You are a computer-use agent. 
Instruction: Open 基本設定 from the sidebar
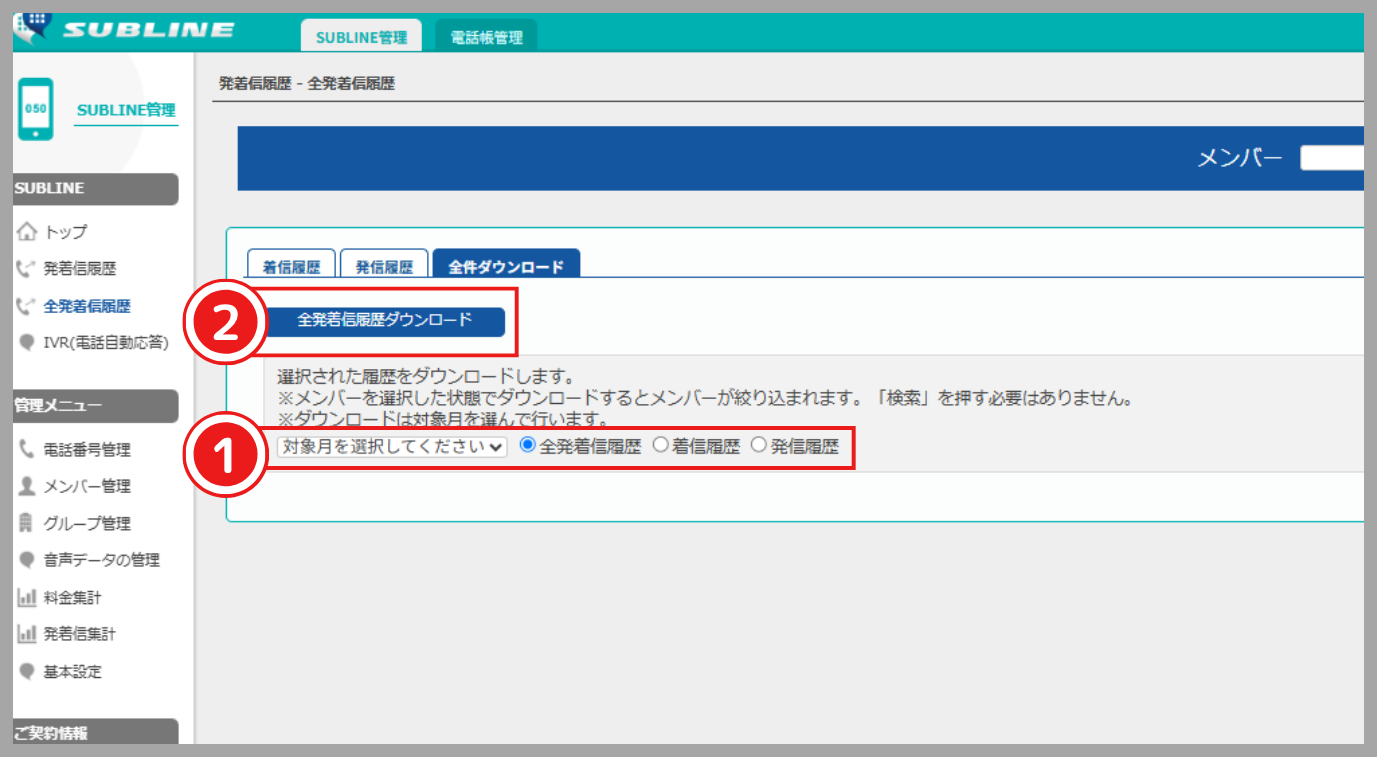(x=26, y=671)
